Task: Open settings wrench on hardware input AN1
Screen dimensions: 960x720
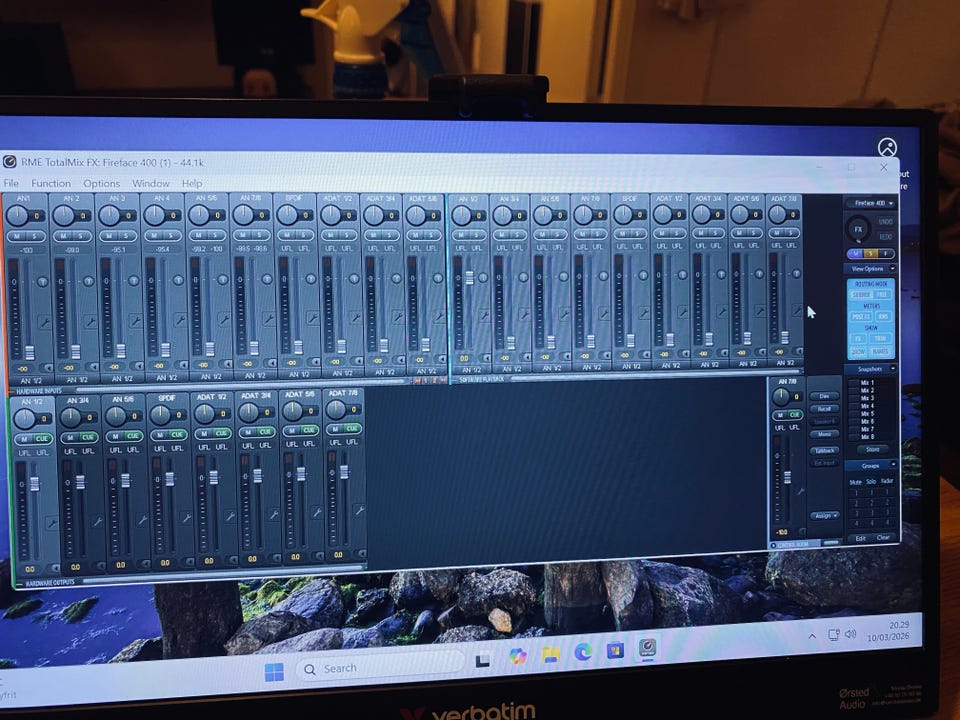Action: pos(45,322)
